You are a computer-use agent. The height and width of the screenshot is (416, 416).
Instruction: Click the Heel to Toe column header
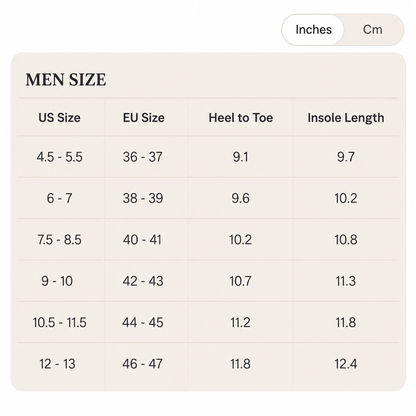click(241, 118)
